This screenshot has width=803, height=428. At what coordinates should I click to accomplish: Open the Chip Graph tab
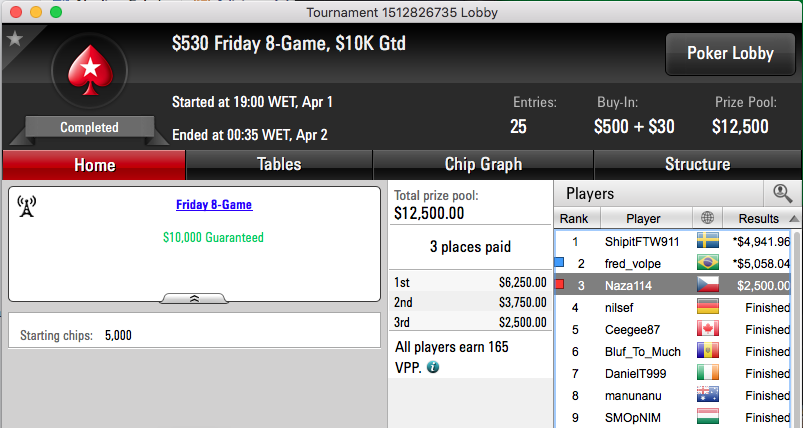point(483,164)
